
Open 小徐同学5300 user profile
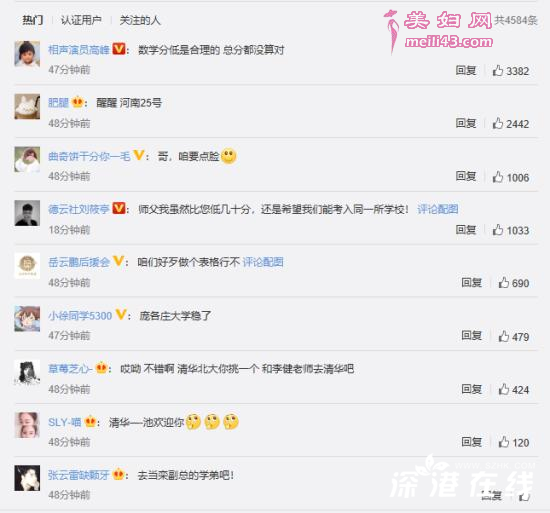[80, 316]
